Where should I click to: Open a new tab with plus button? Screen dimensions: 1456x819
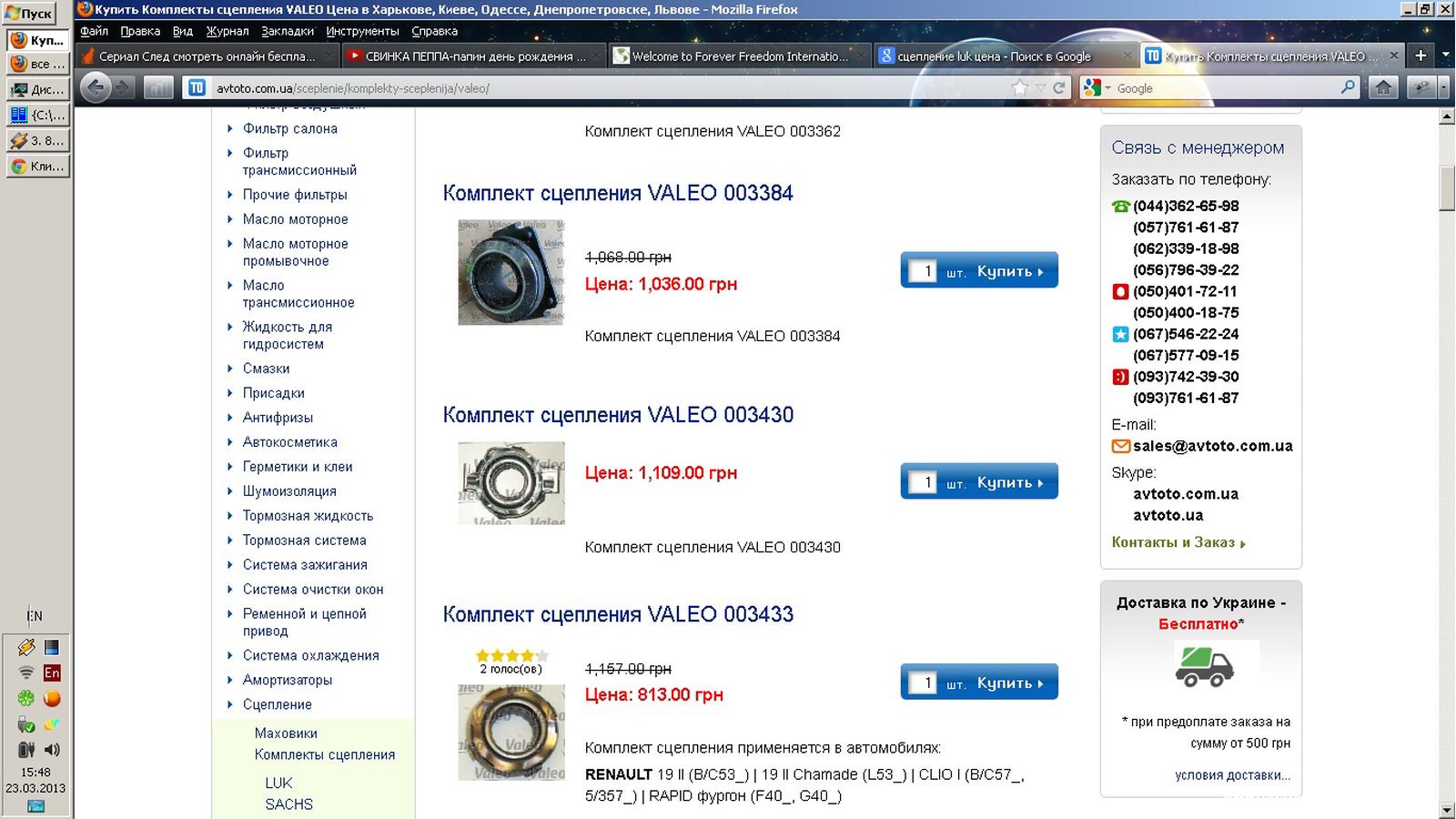click(x=1421, y=56)
